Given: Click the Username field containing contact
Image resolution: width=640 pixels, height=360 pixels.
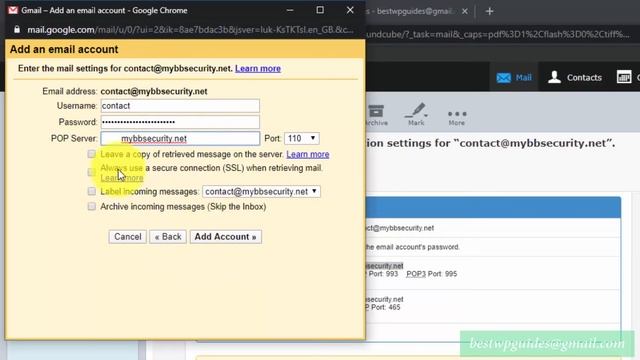Looking at the screenshot, I should [180, 106].
